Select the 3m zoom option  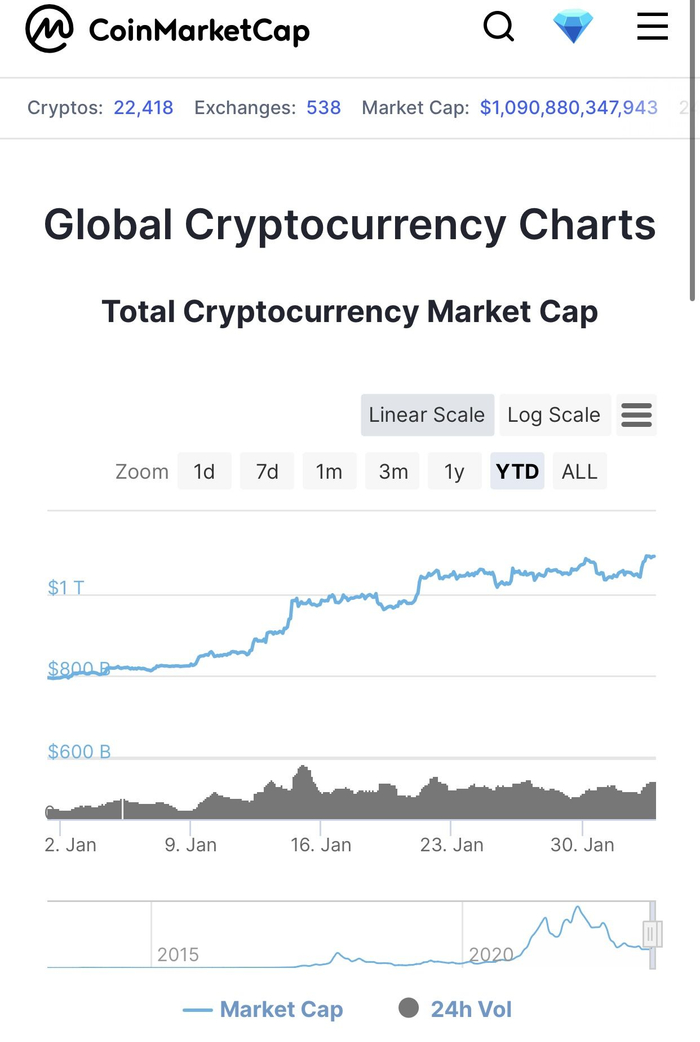(393, 471)
